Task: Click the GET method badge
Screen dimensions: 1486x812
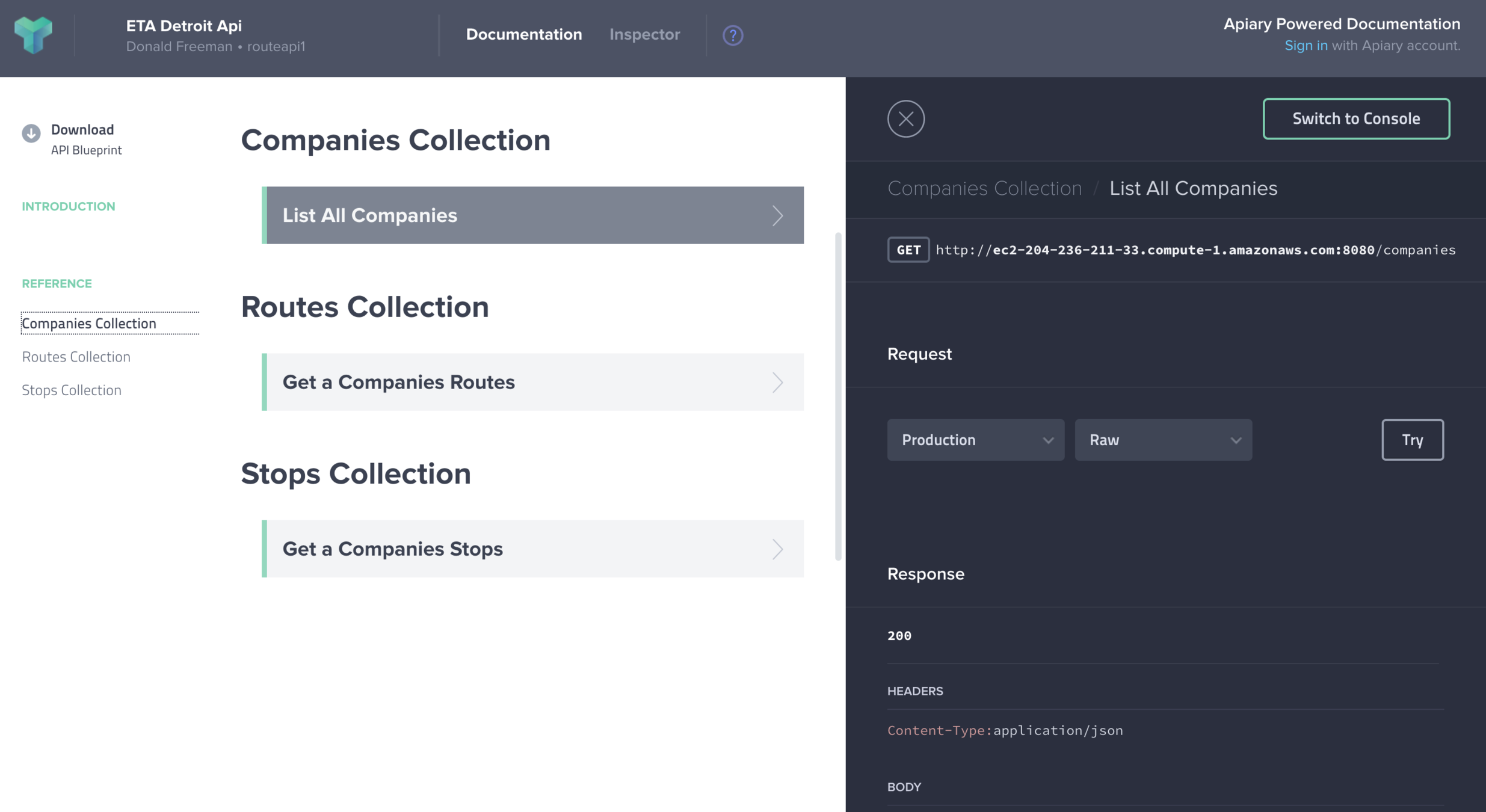Action: pyautogui.click(x=908, y=250)
